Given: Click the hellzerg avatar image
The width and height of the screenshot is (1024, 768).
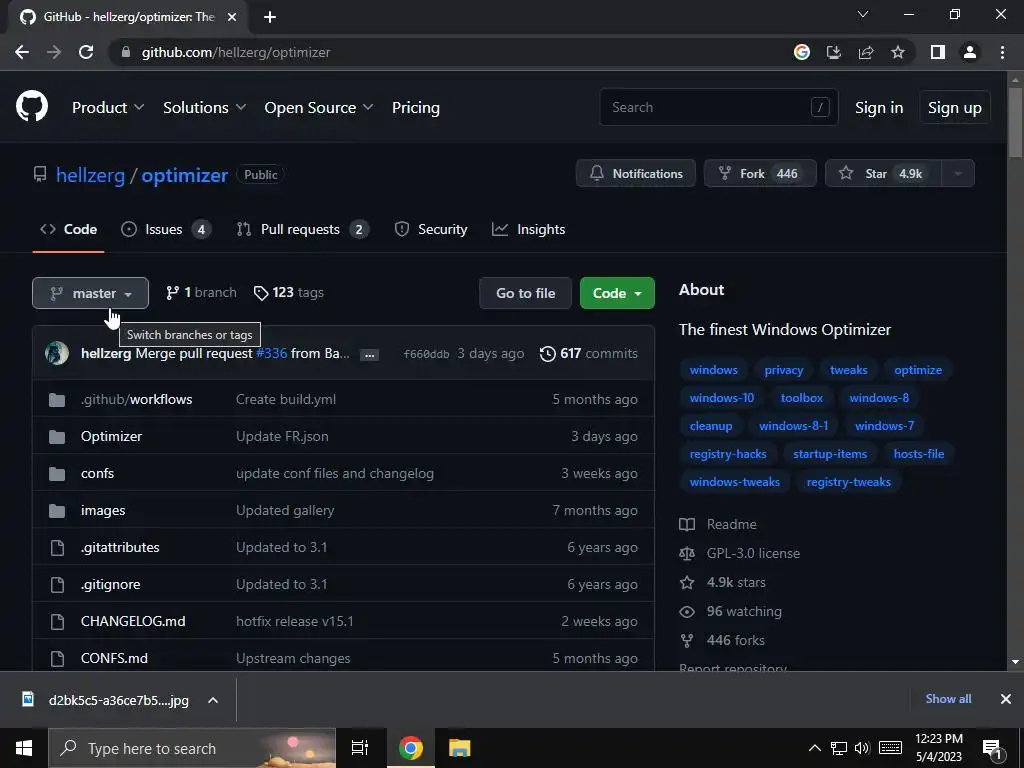Looking at the screenshot, I should coord(57,353).
